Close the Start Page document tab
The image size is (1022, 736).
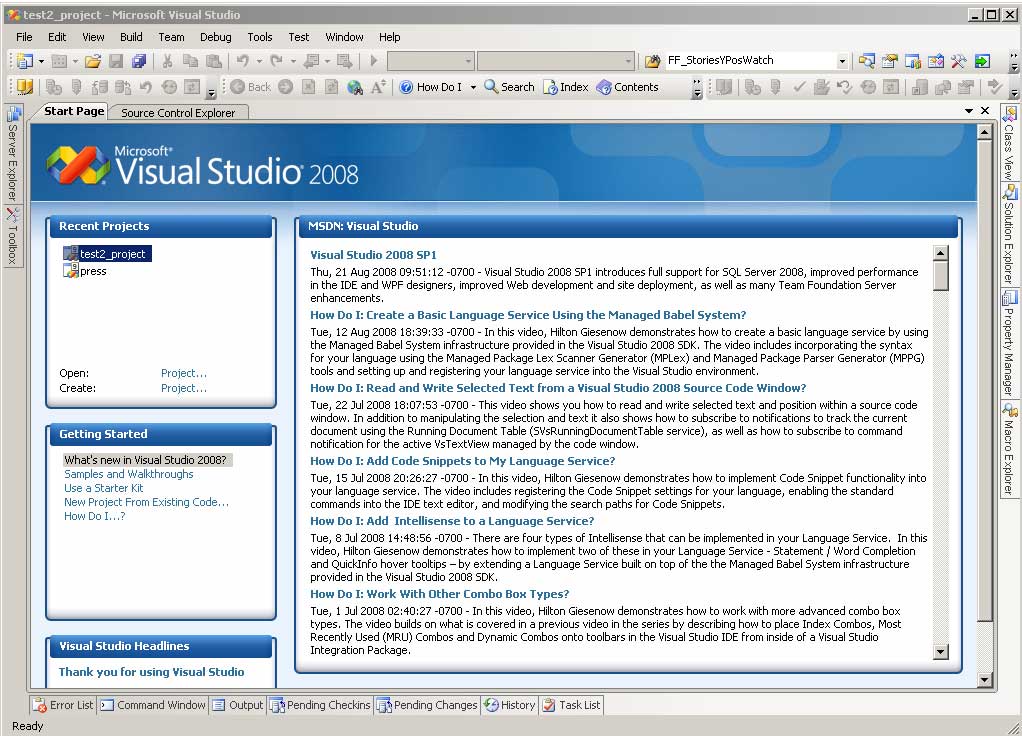986,111
